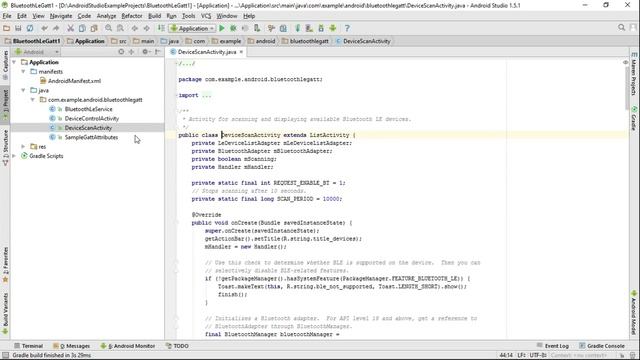Open the Messages tool window
The width and height of the screenshot is (640, 360).
[71, 346]
